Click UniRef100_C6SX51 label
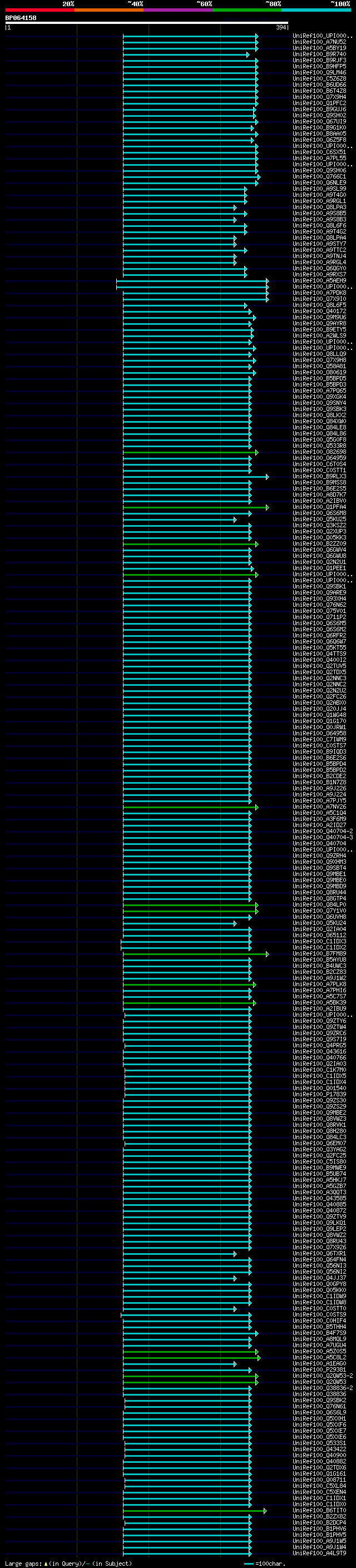 (319, 152)
